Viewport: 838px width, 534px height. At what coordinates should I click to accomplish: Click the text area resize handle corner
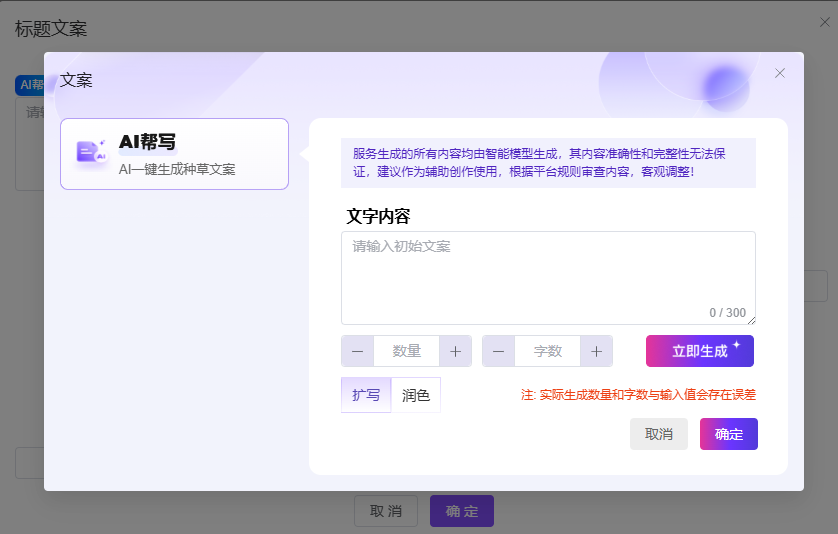click(751, 320)
